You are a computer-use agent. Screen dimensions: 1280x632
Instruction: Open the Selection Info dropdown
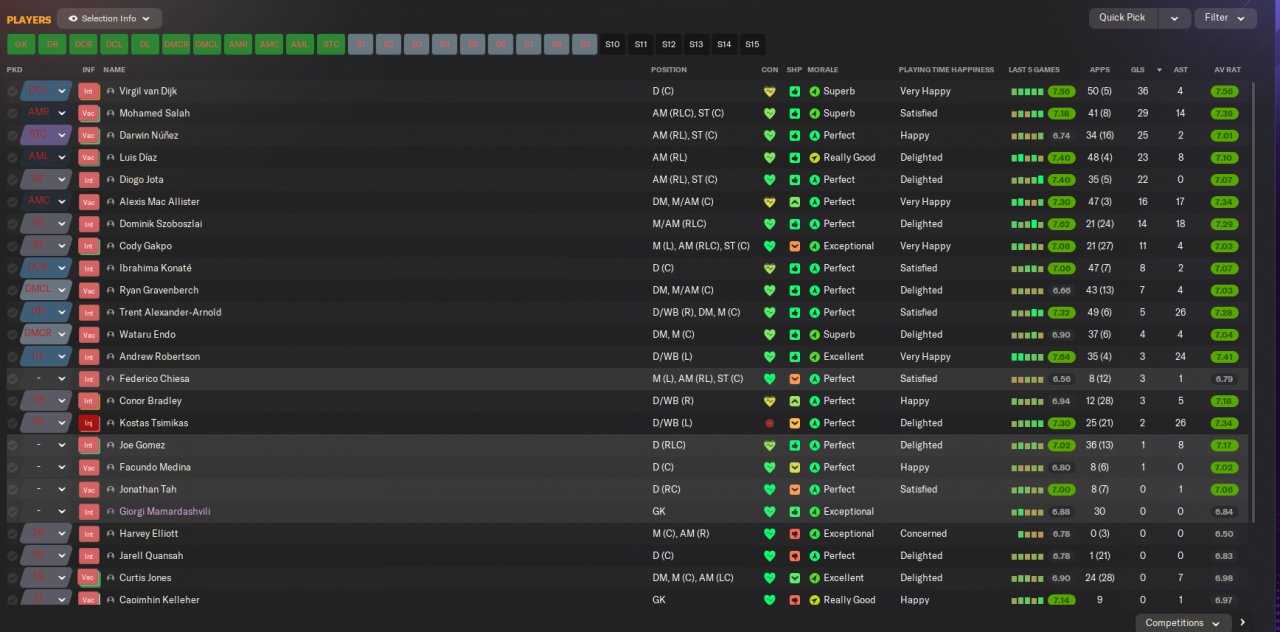click(109, 18)
